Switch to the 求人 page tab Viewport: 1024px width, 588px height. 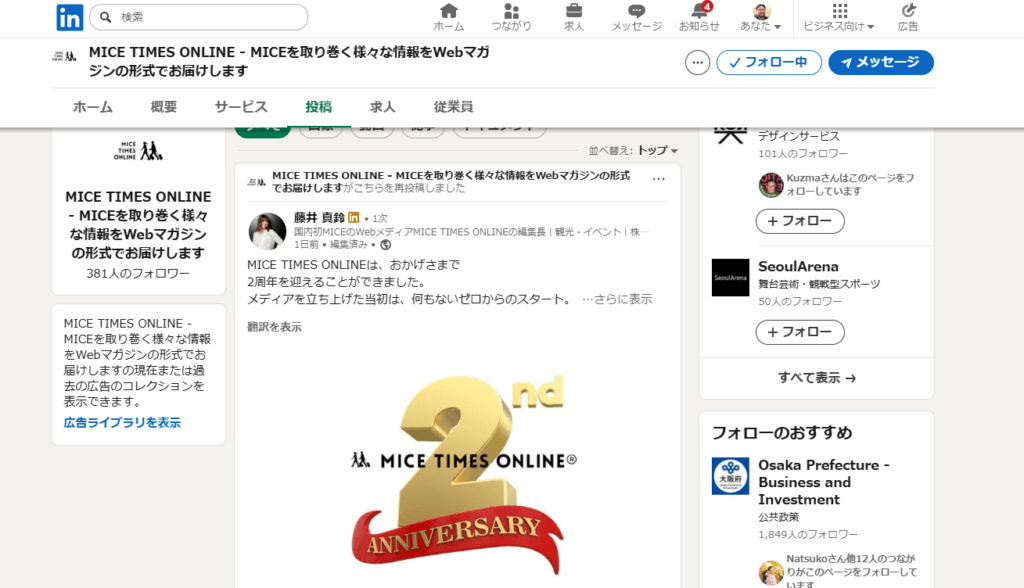click(x=383, y=107)
